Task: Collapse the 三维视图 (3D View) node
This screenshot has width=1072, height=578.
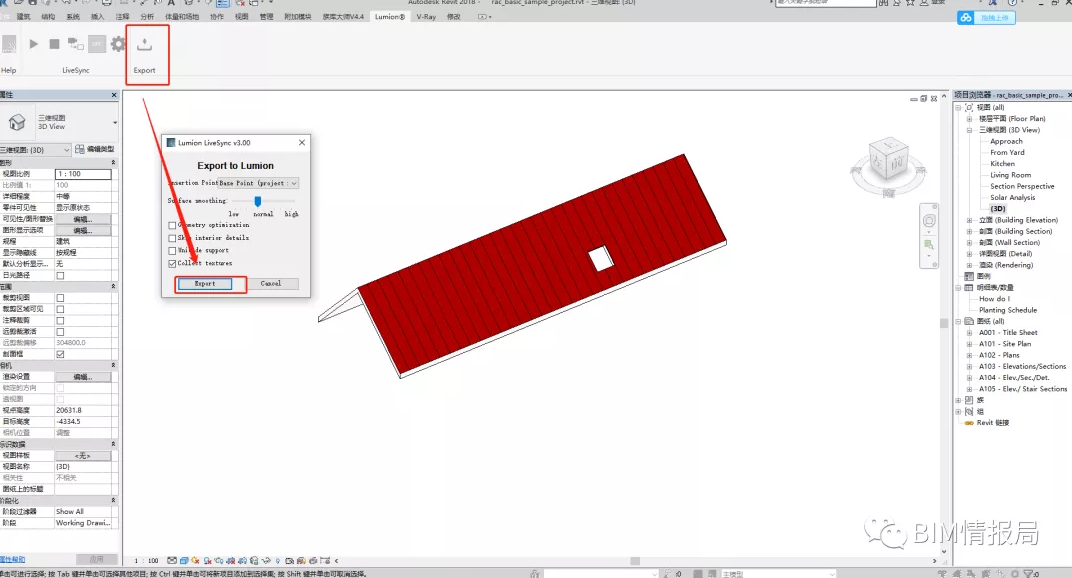Action: [x=969, y=130]
